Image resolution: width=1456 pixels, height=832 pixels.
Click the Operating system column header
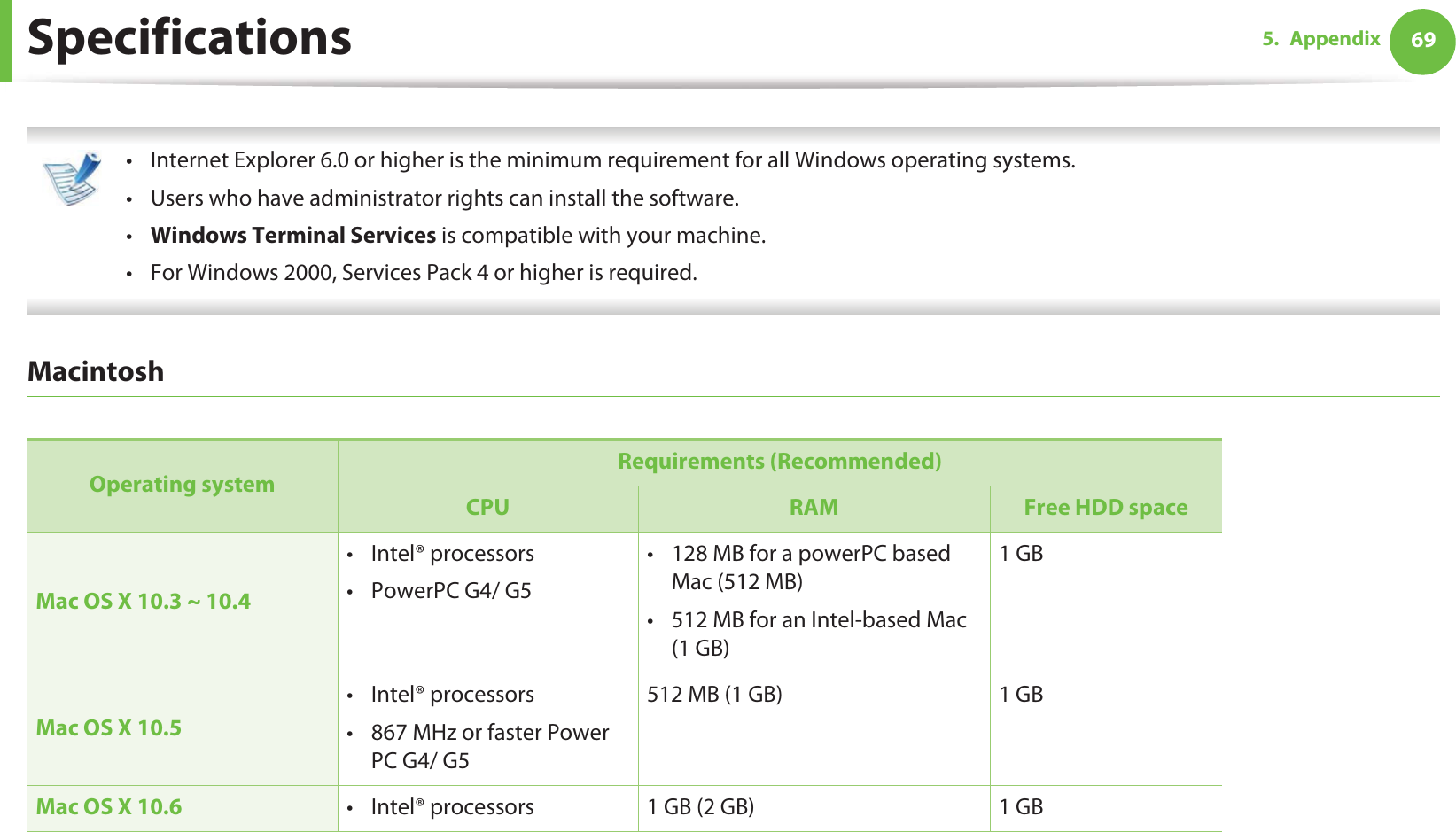tap(182, 485)
